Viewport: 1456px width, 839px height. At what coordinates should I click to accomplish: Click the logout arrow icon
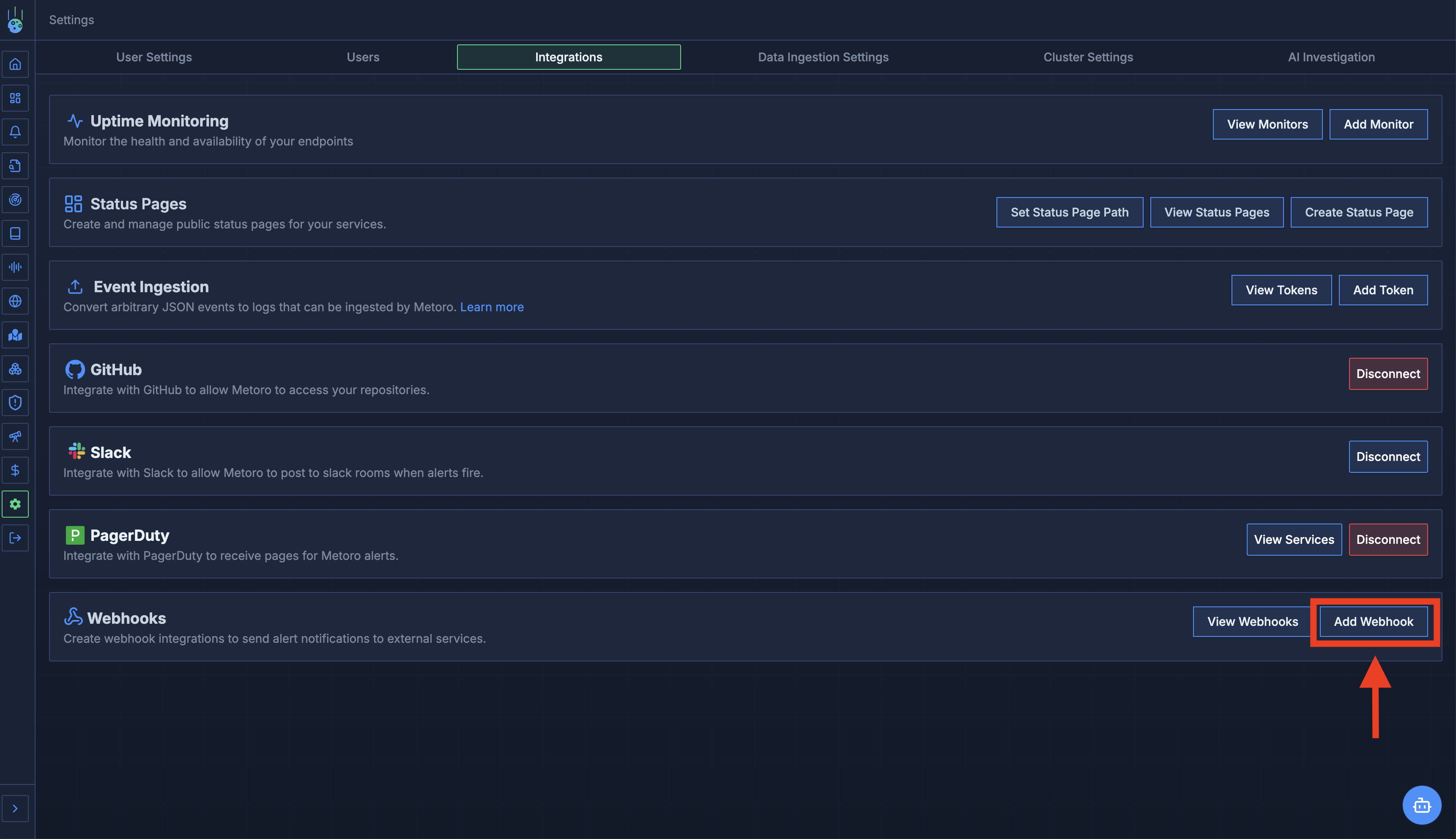(16, 537)
